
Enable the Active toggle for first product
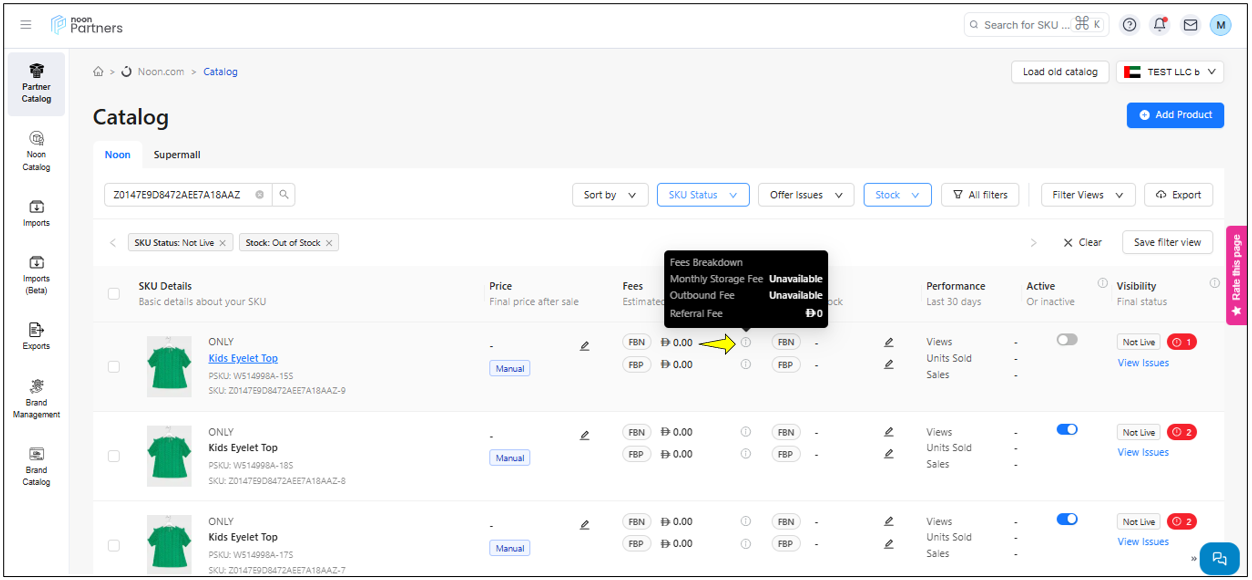[1067, 340]
